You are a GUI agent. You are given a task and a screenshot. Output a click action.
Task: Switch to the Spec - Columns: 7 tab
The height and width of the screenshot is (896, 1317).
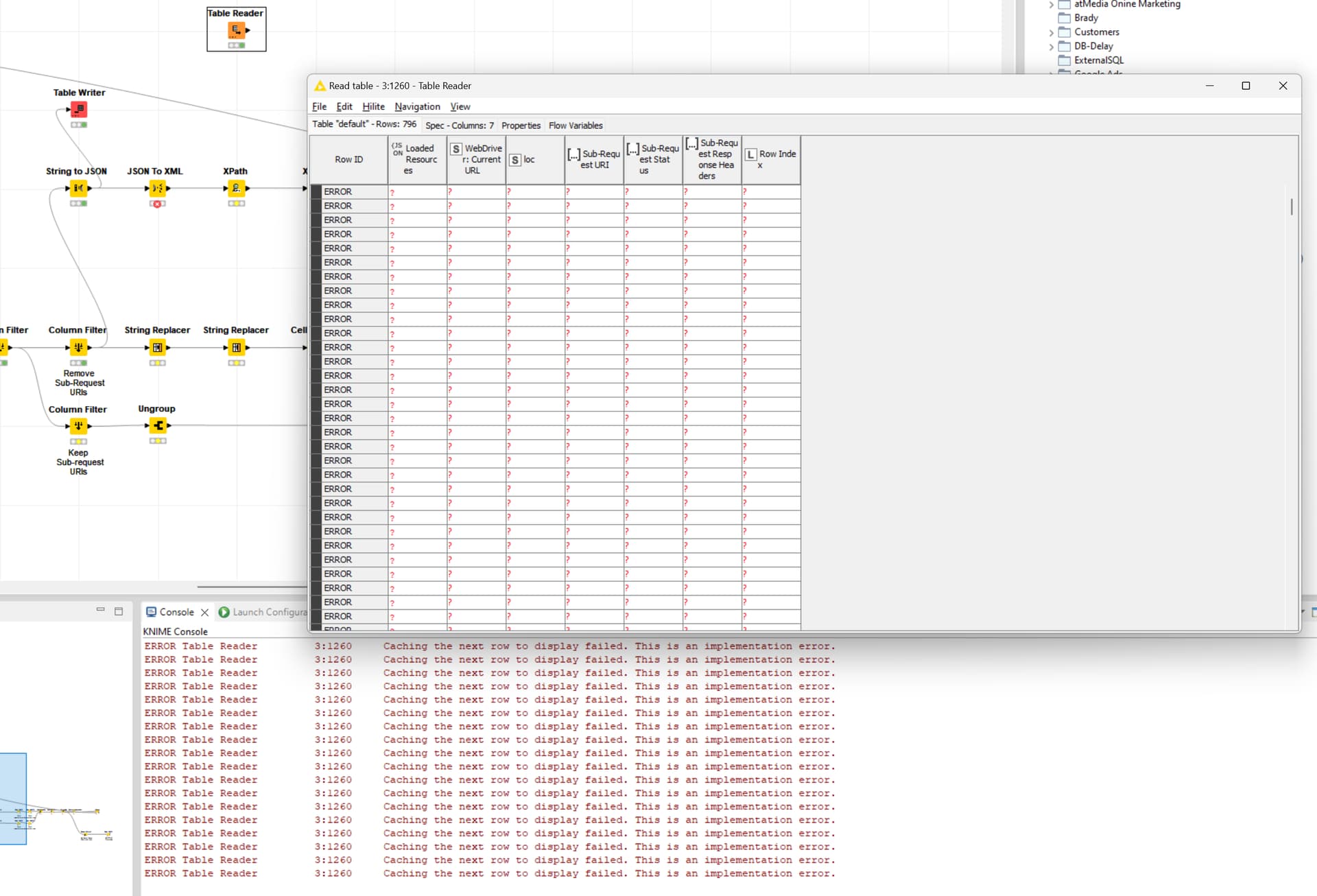pos(460,126)
